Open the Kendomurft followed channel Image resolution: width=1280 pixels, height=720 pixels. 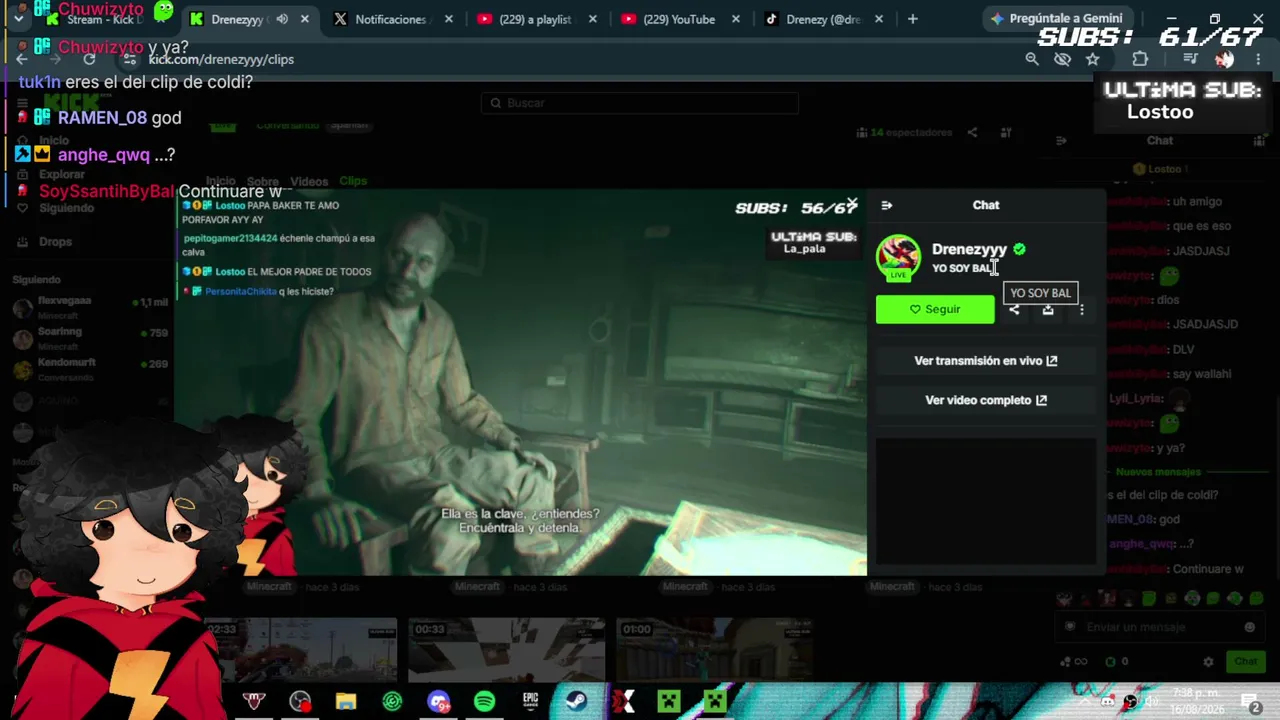90,368
